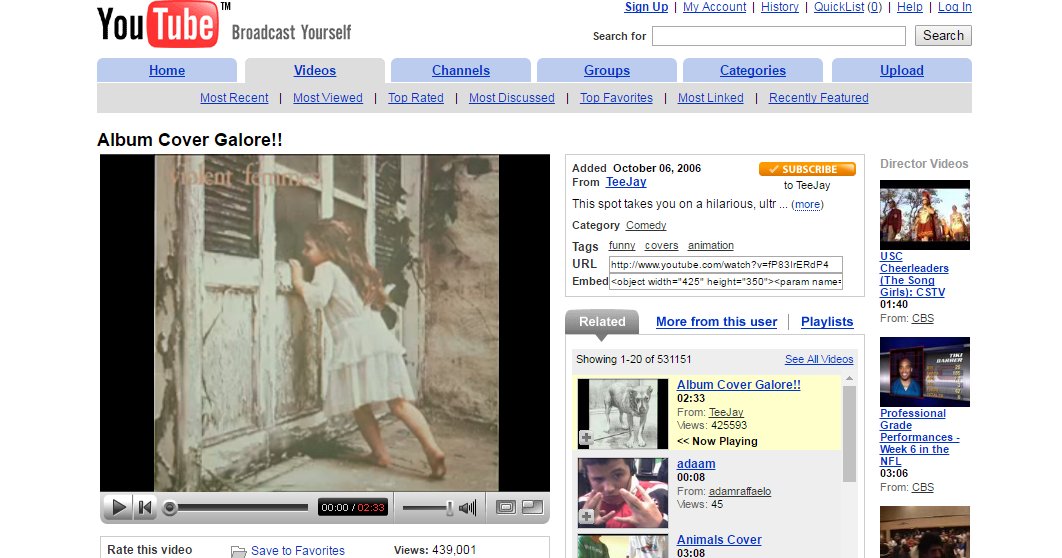1062x558 pixels.
Task: Open the Most Discussed link
Action: [x=511, y=98]
